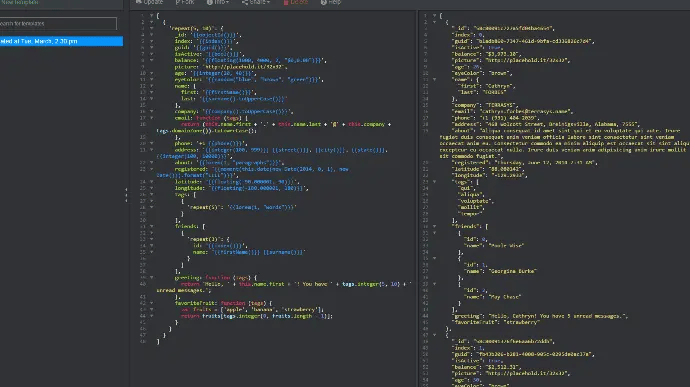Click the company toUpperCase template line
690x387 pixels.
click(234, 111)
